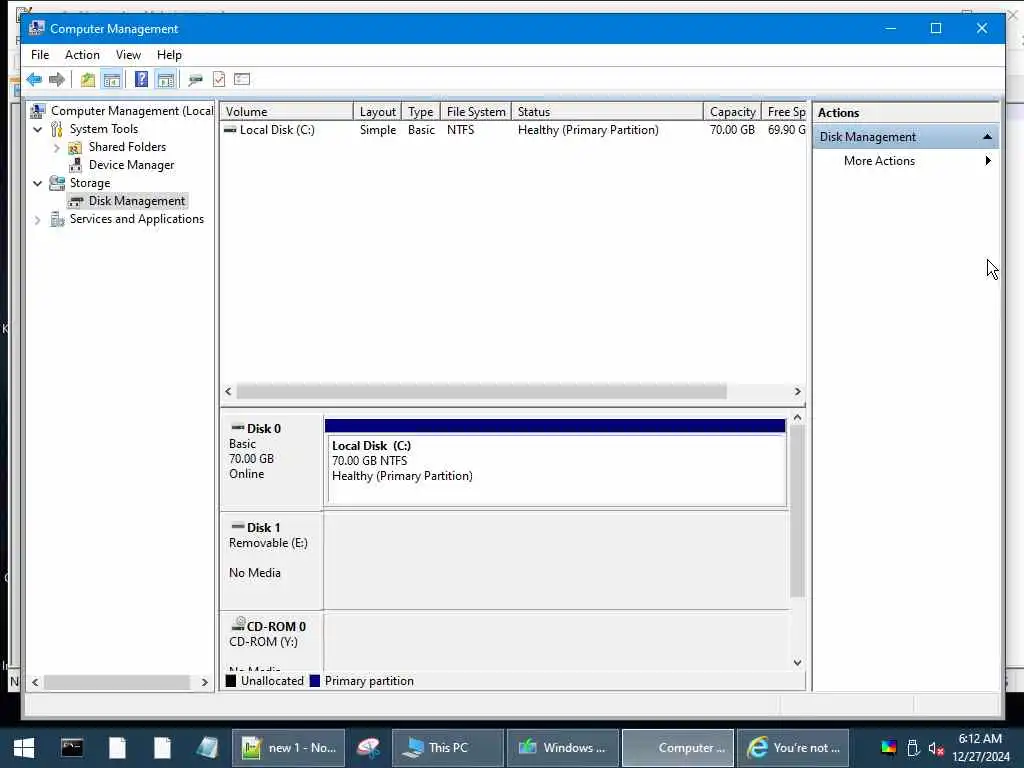
Task: Click the colorful display tray icon
Action: [889, 748]
